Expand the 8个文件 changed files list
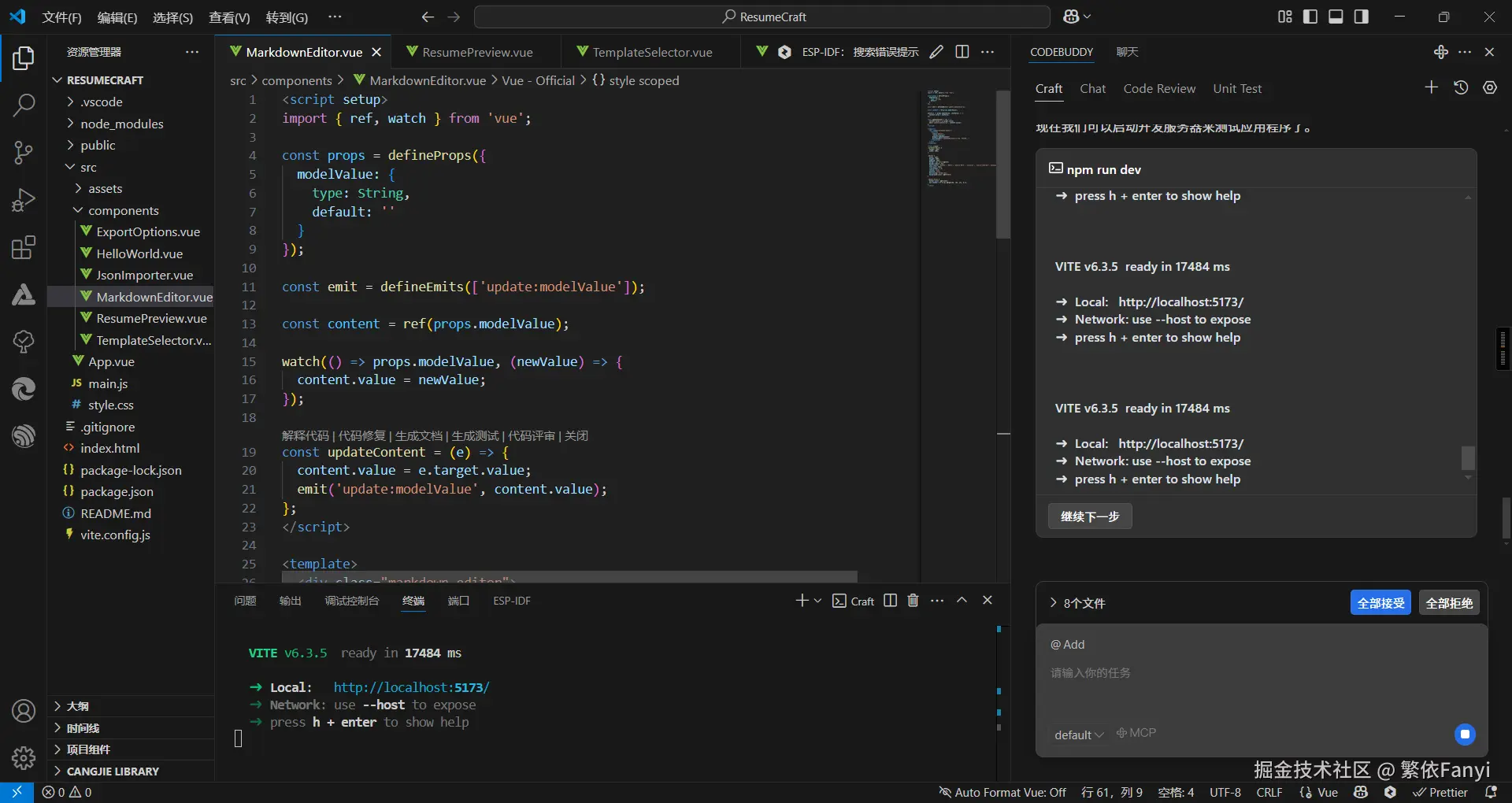The width and height of the screenshot is (1512, 803). pos(1077,603)
